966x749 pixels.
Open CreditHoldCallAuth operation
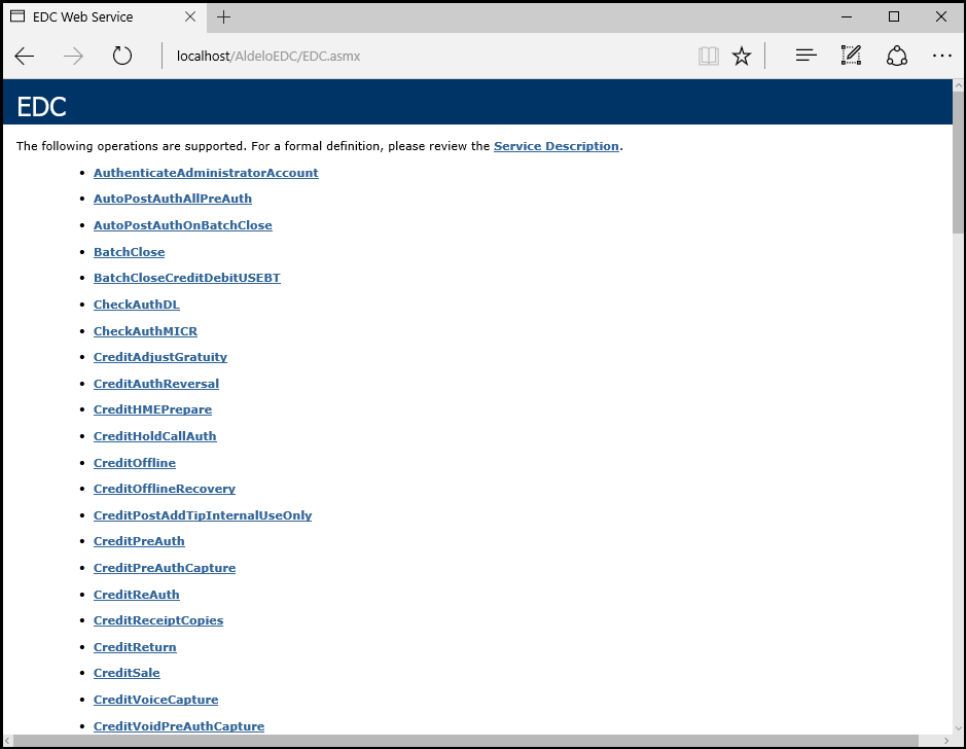tap(155, 436)
